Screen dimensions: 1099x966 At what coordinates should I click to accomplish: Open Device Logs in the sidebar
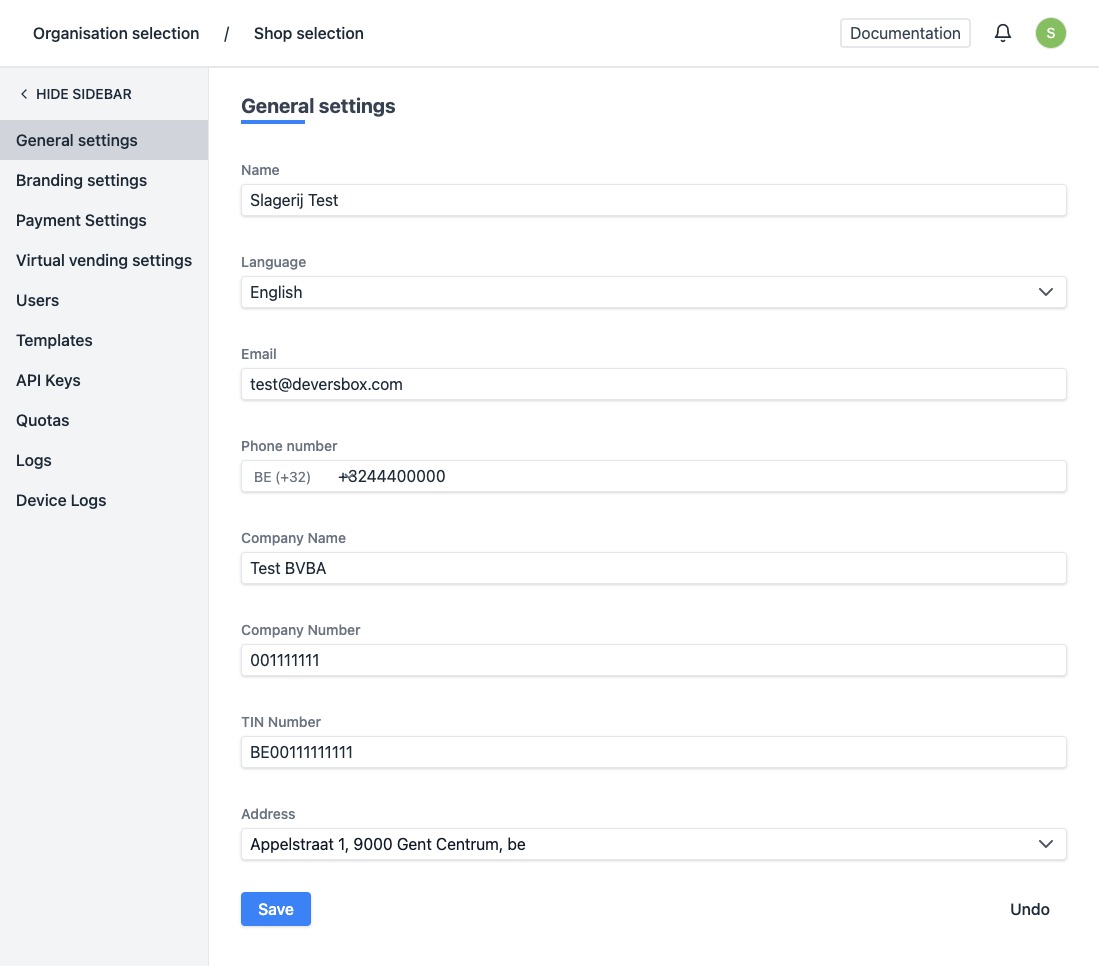(x=61, y=500)
